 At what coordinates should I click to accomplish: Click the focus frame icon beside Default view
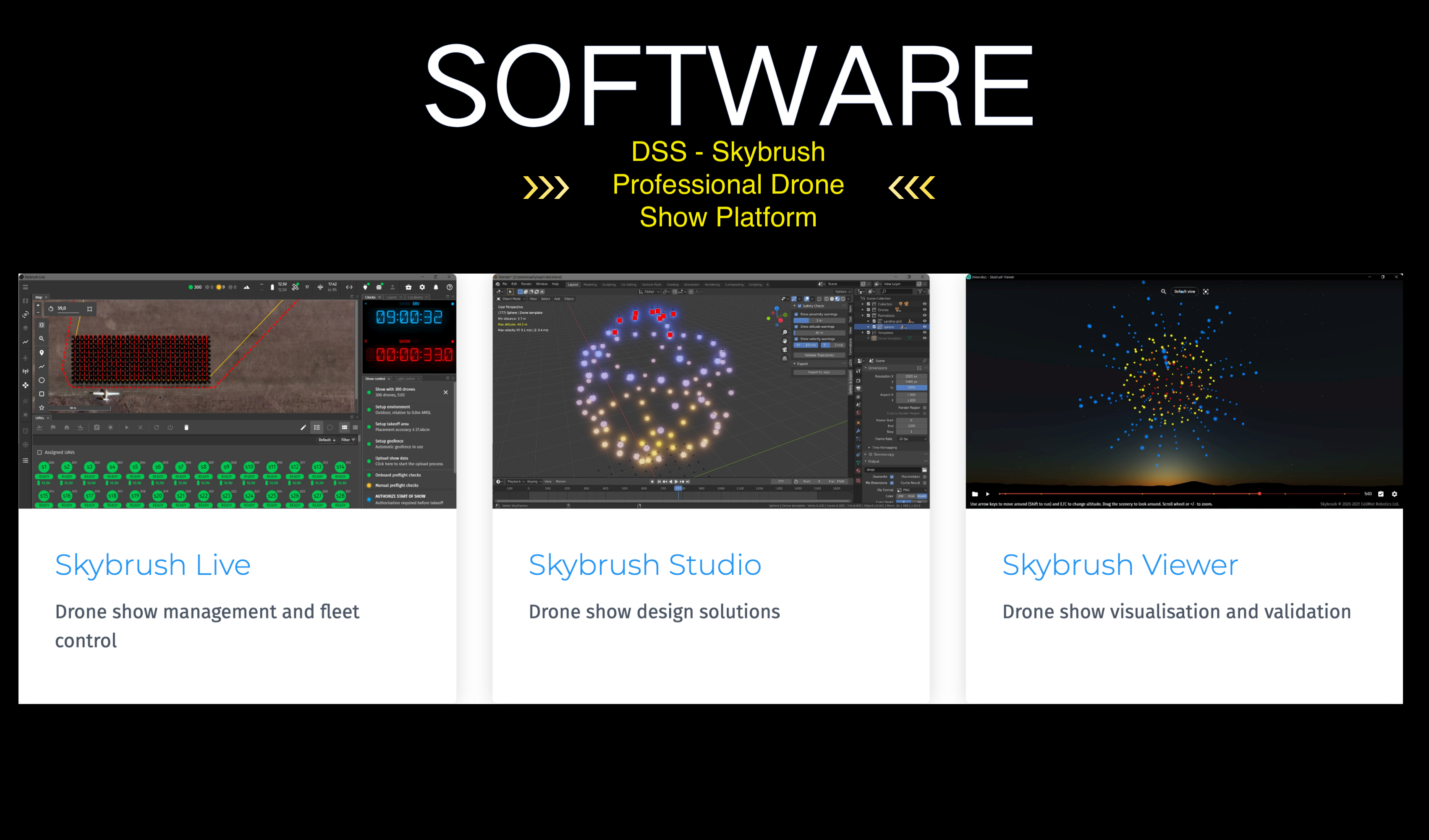(x=1206, y=291)
